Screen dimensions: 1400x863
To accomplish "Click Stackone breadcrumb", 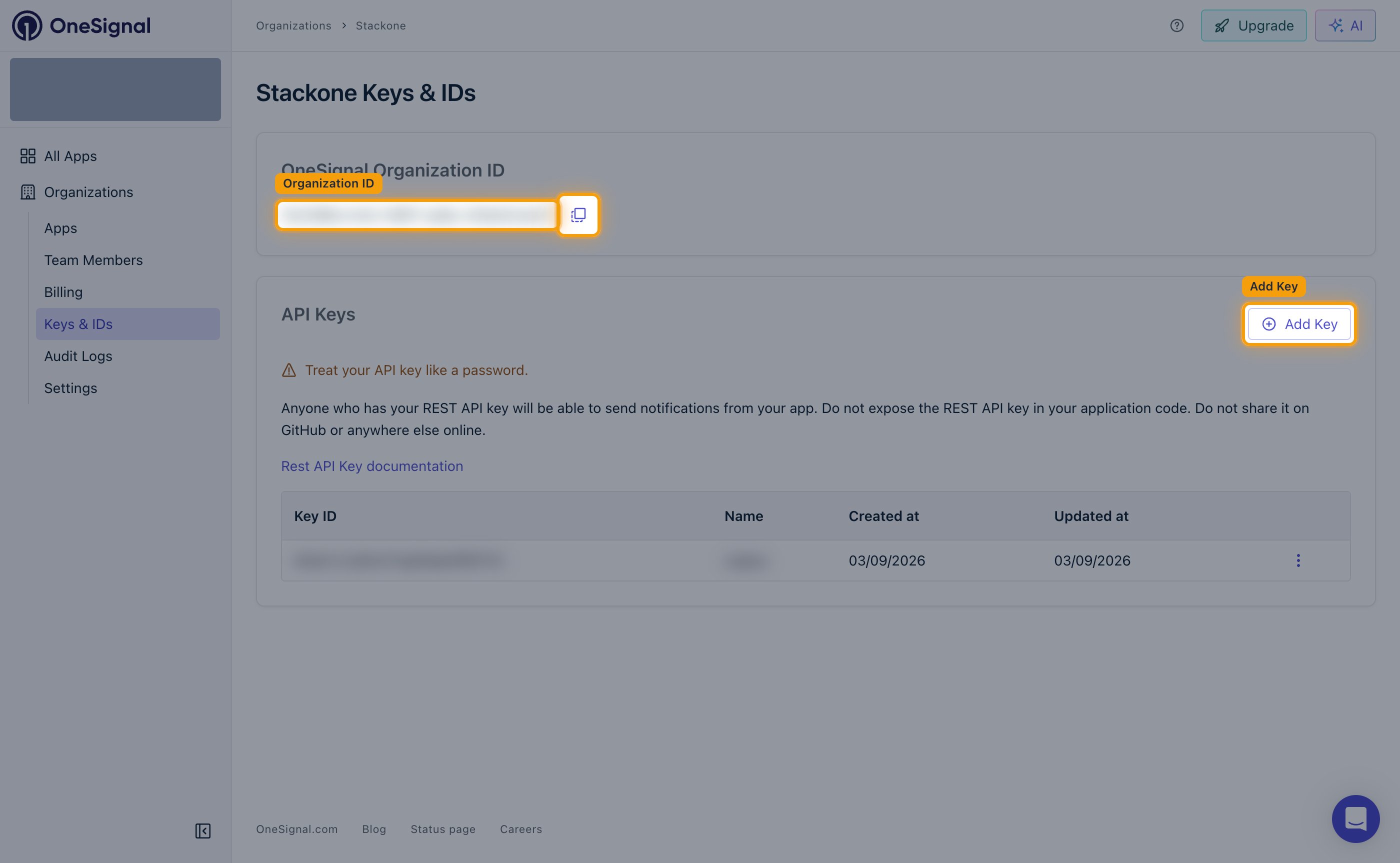I will [x=380, y=25].
